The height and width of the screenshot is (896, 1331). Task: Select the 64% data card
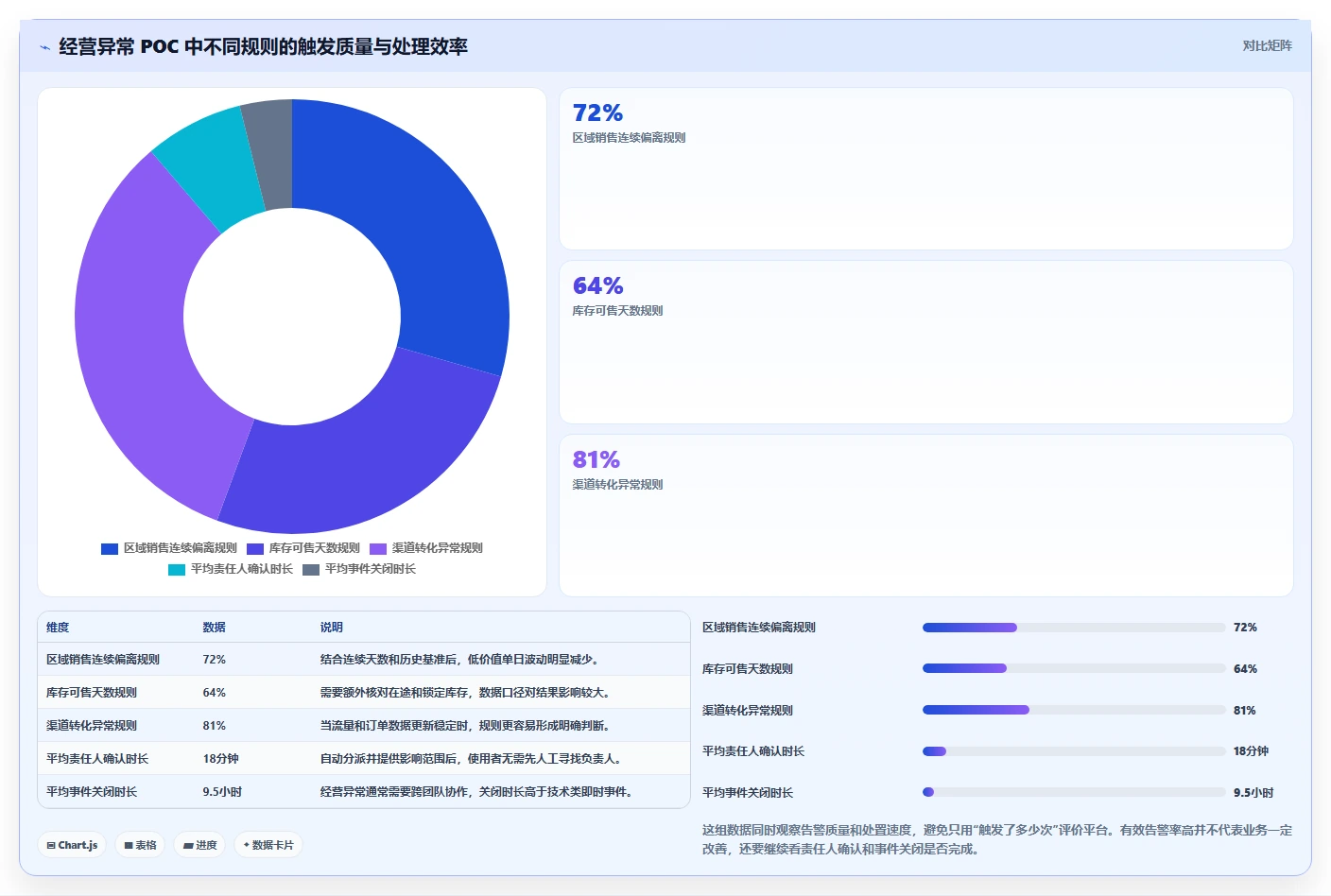click(x=926, y=342)
